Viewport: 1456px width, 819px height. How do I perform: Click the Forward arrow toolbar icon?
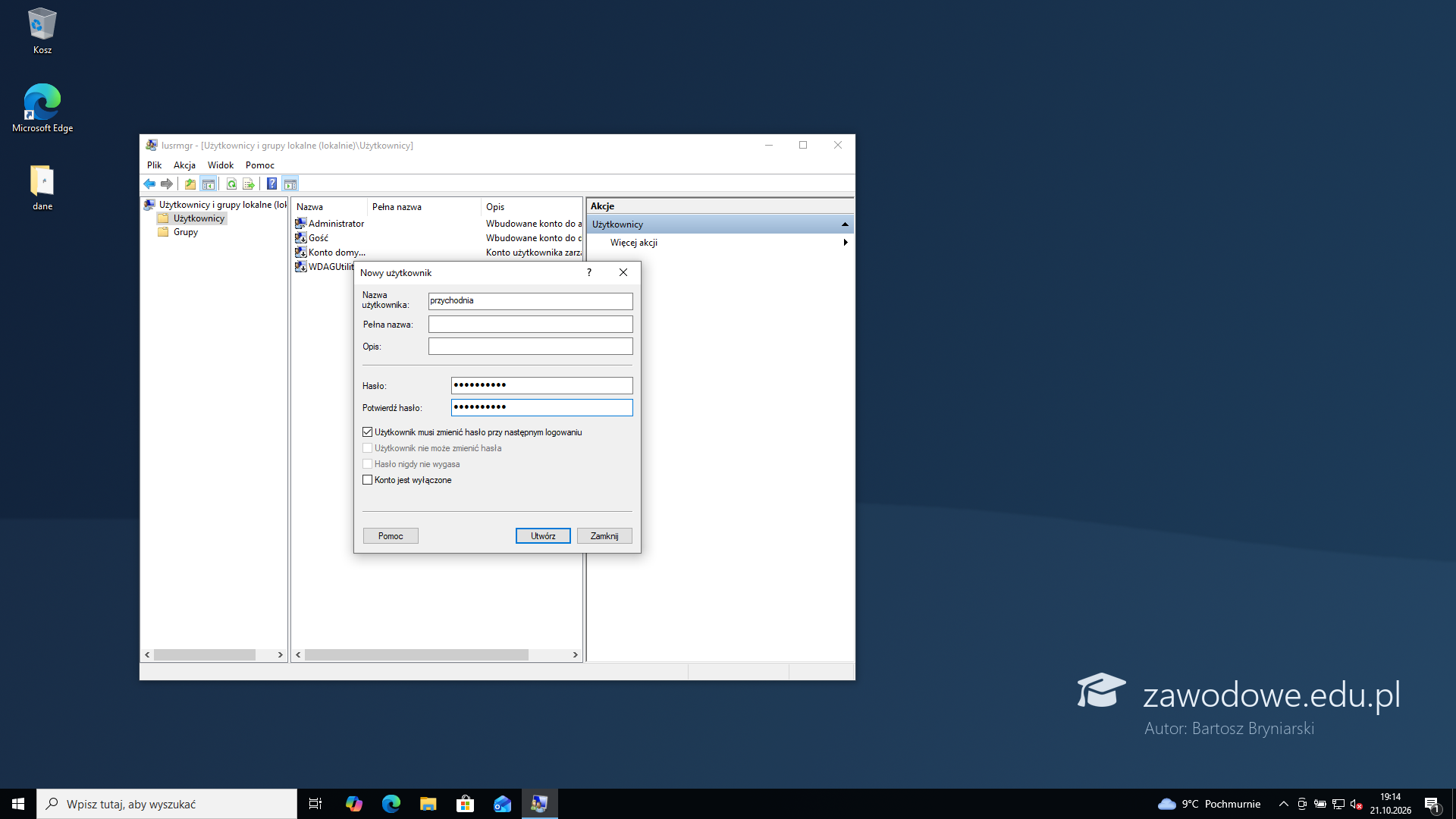pyautogui.click(x=167, y=184)
